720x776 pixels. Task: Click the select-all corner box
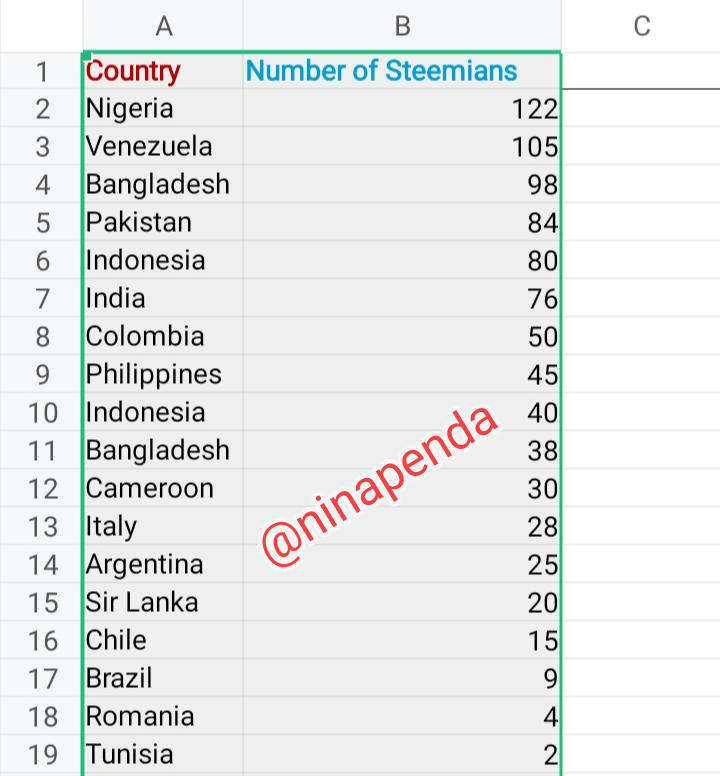tap(41, 26)
